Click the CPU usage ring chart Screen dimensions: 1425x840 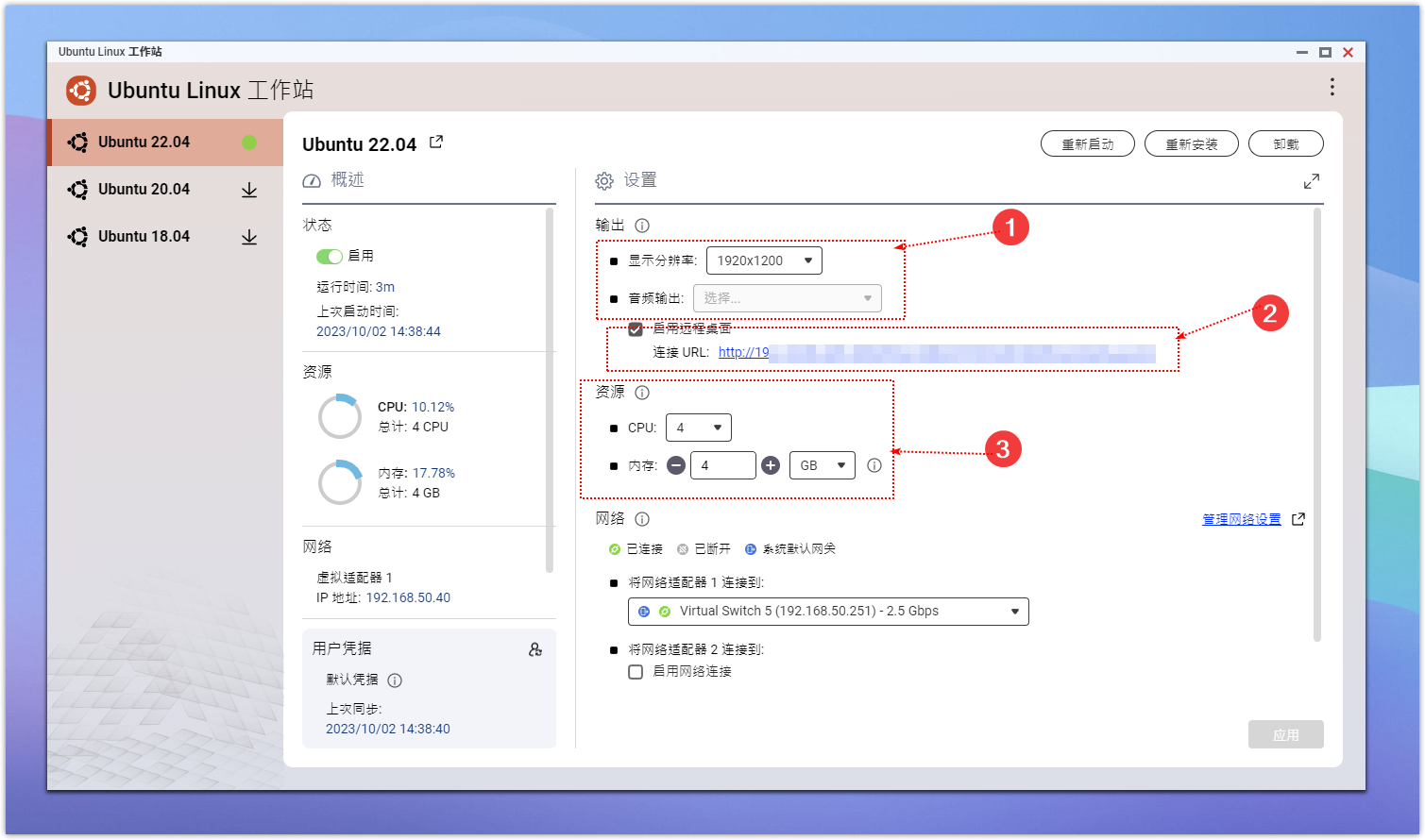(x=340, y=417)
